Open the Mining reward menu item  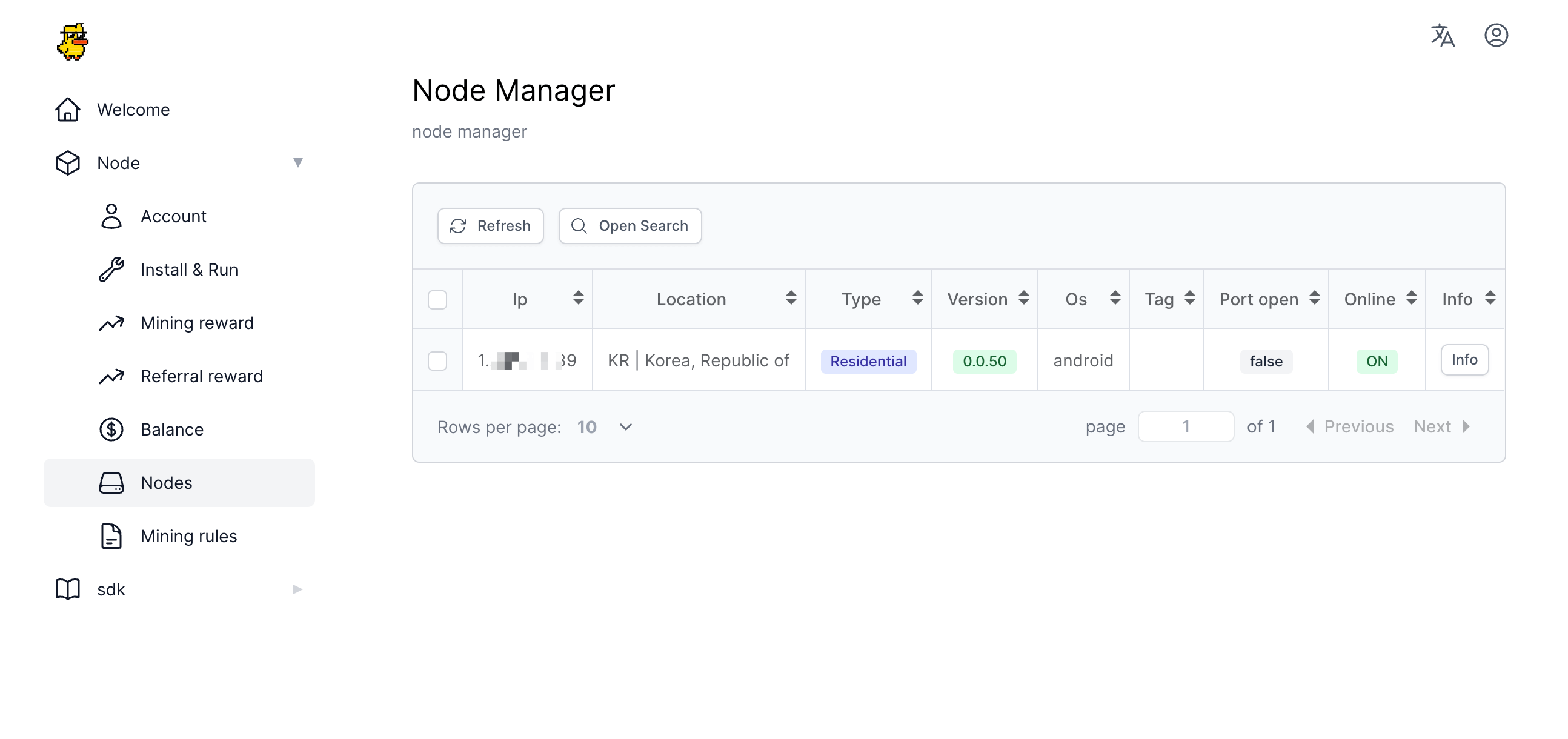point(197,323)
